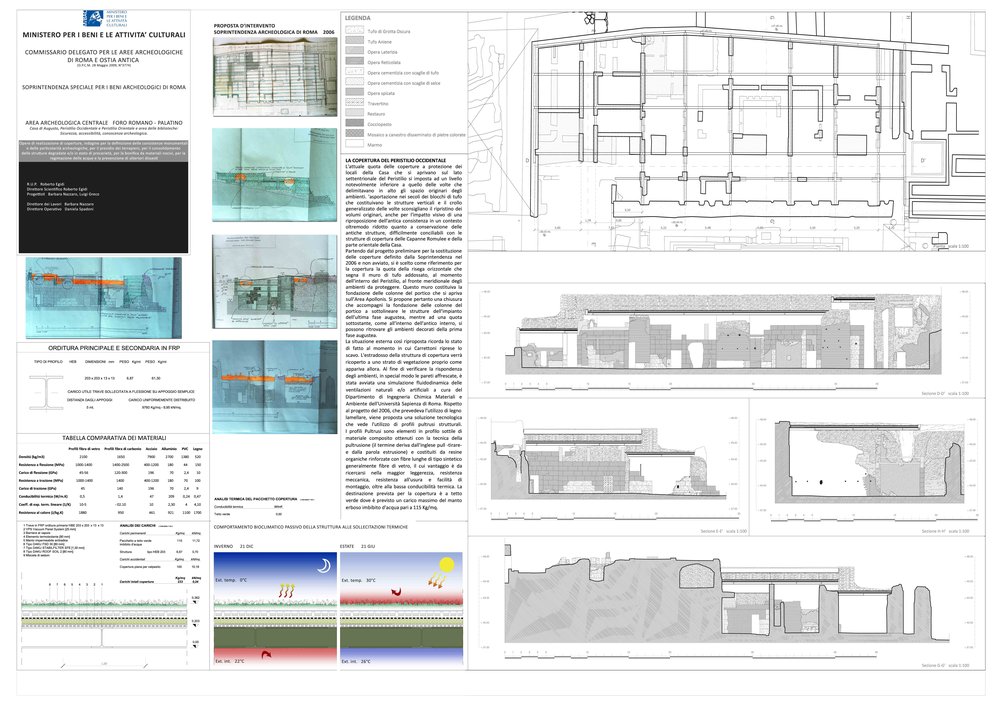Image resolution: width=1000 pixels, height=706 pixels.
Task: Click the rising heat arrows in winter diagram
Action: pos(288,591)
